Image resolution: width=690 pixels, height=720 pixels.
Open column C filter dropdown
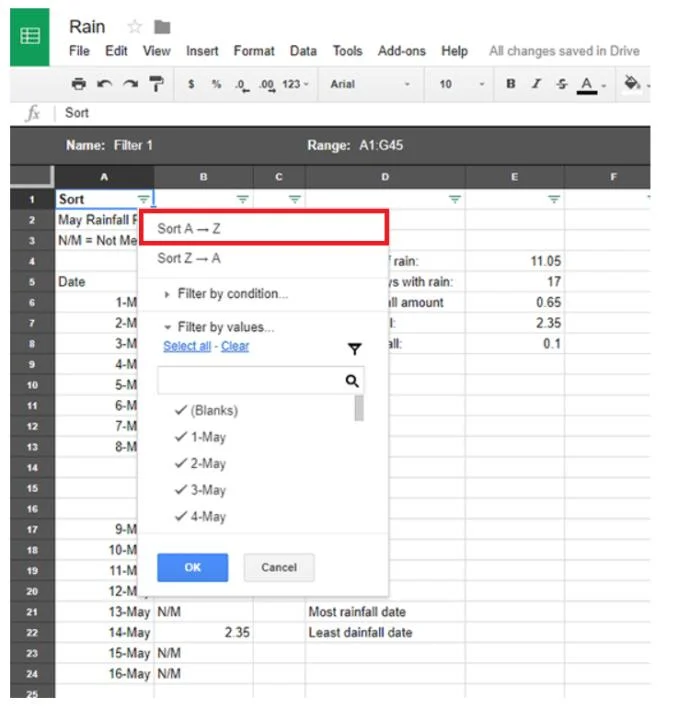coord(295,199)
